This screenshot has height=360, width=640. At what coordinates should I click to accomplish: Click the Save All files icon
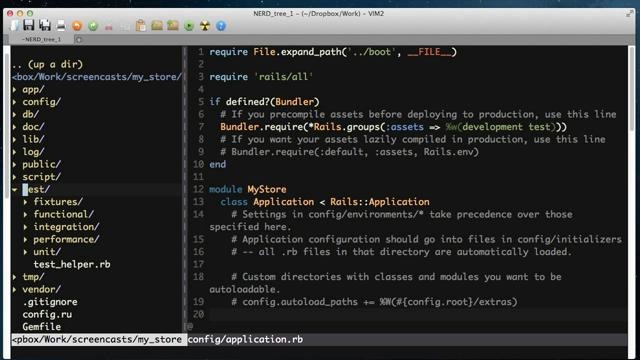coord(45,25)
